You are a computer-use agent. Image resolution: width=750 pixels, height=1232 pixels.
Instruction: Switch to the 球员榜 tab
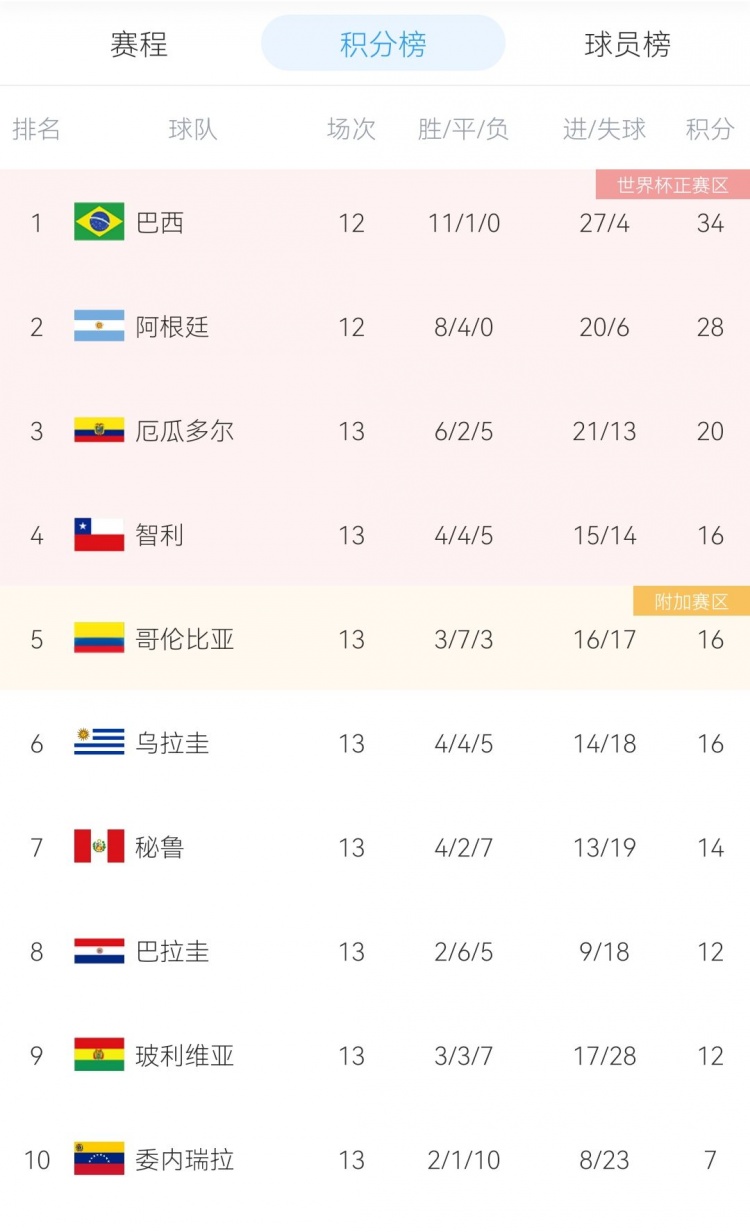click(628, 45)
